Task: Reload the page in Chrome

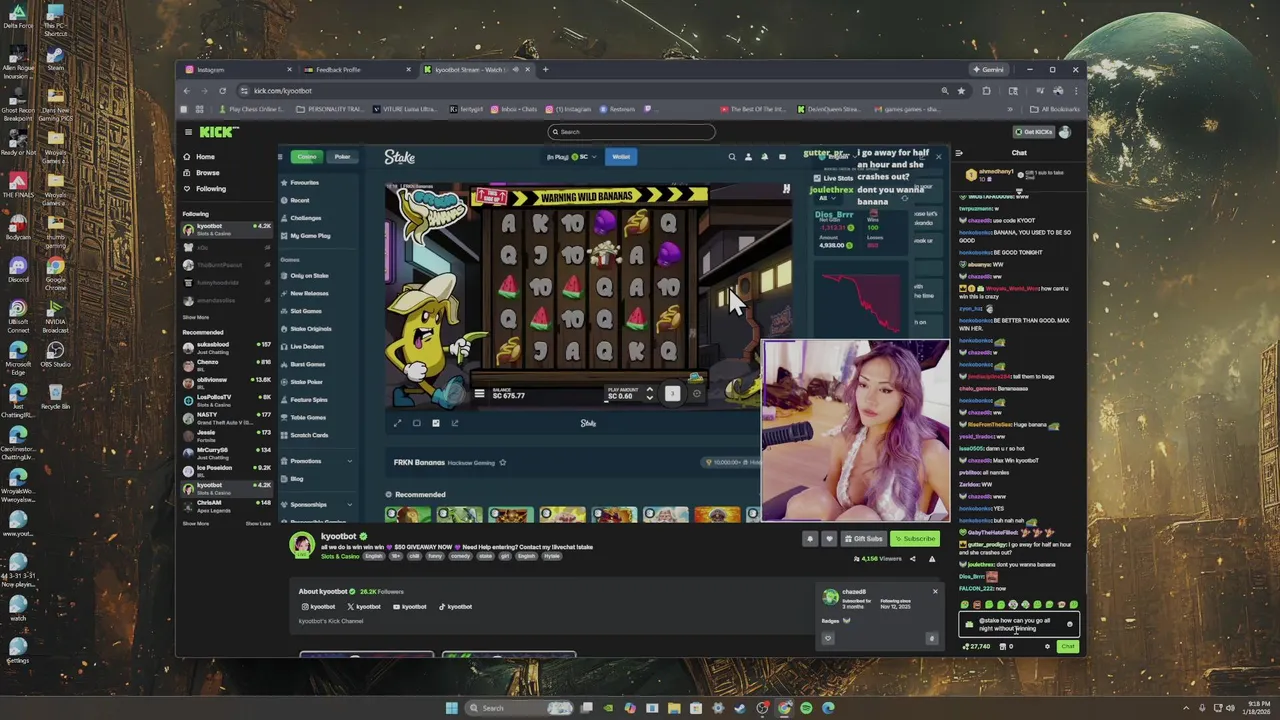Action: coord(223,91)
